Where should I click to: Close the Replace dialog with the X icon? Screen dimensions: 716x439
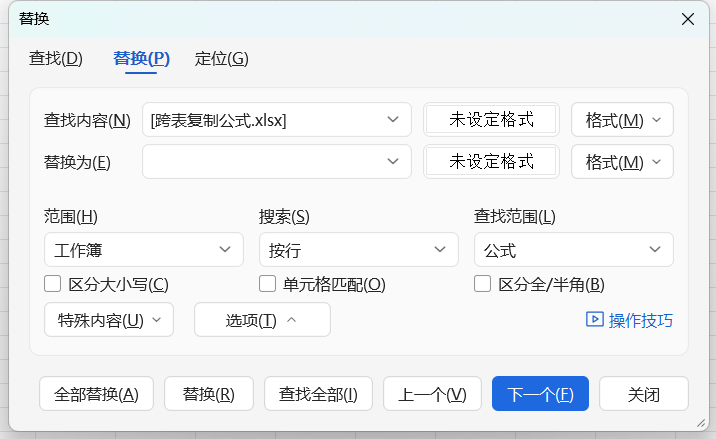click(x=687, y=19)
